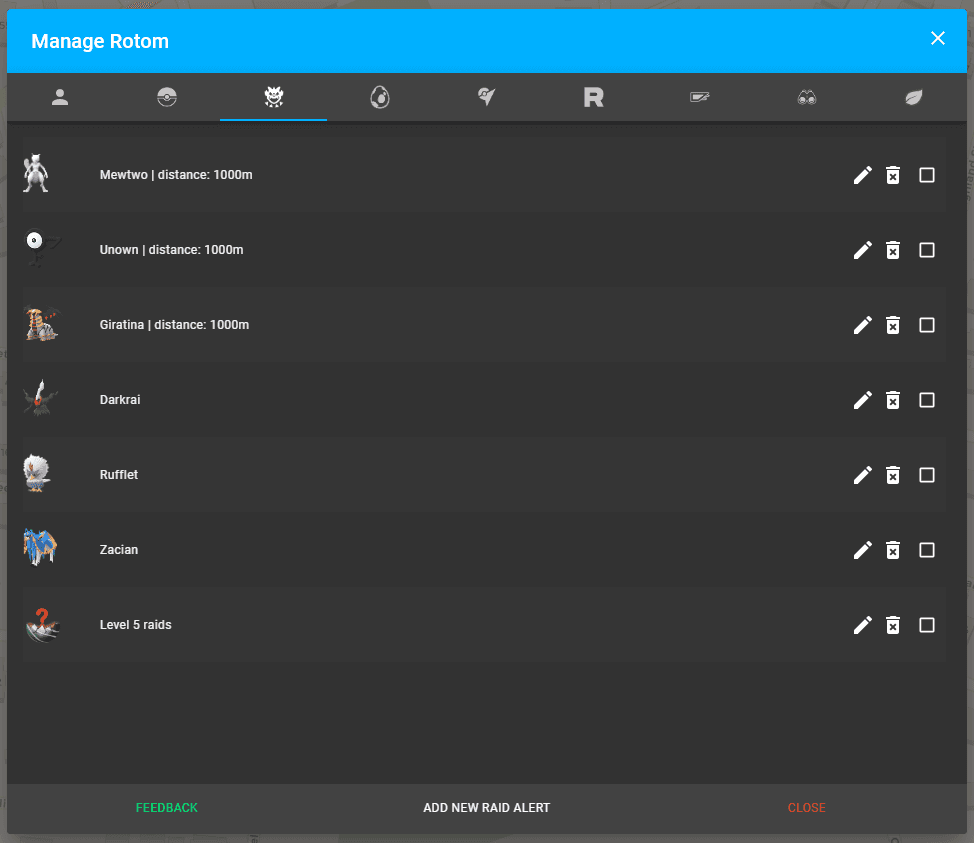This screenshot has height=843, width=974.
Task: Click the Rufflet sprite thumbnail
Action: click(x=37, y=473)
